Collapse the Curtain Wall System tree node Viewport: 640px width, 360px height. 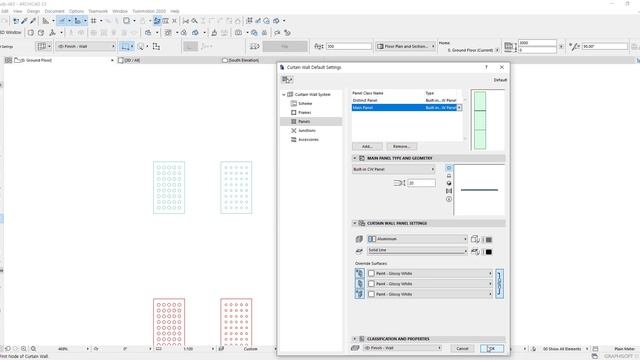click(284, 94)
